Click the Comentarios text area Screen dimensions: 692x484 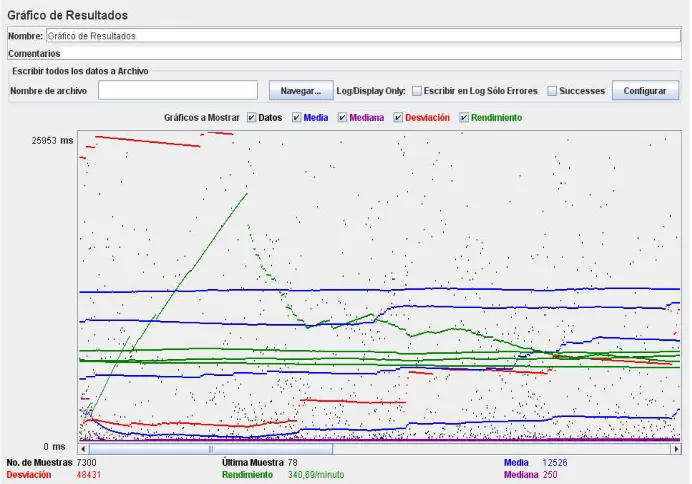click(371, 53)
